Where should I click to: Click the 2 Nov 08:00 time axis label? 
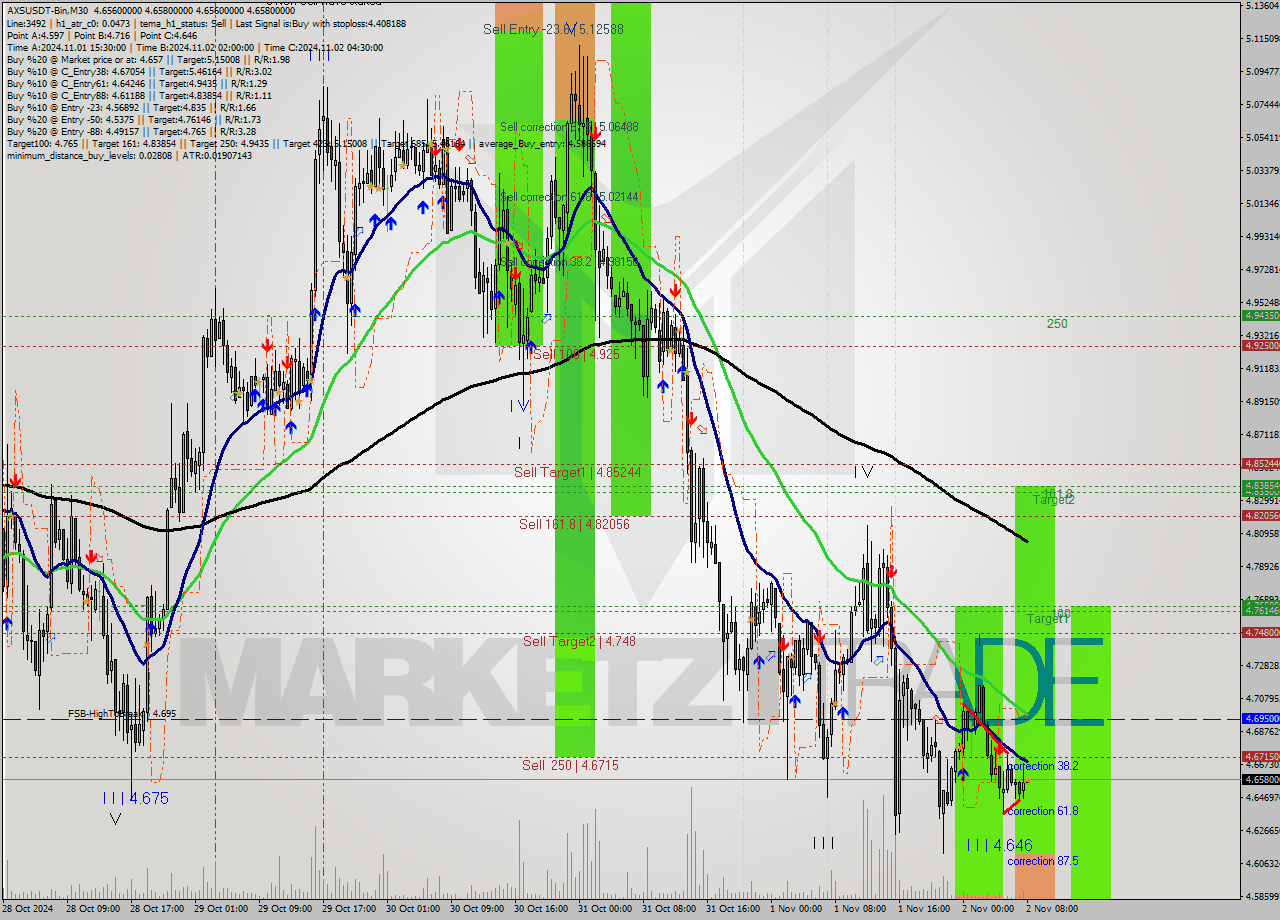(1051, 909)
